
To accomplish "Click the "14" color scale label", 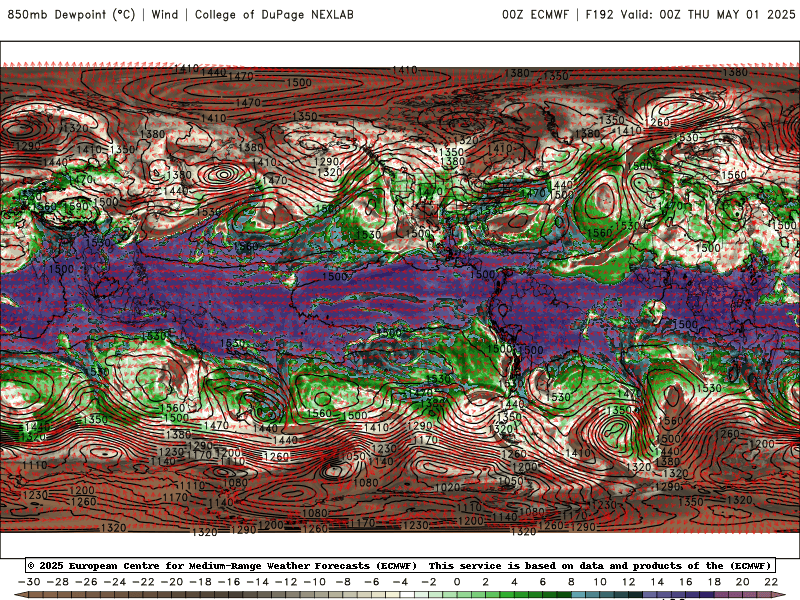I will tap(657, 582).
